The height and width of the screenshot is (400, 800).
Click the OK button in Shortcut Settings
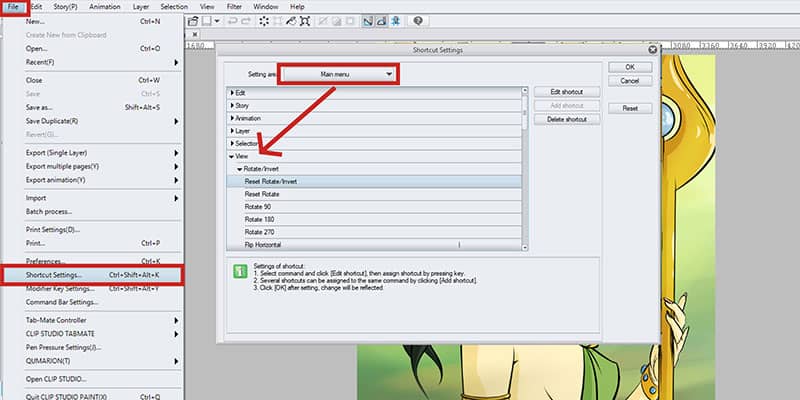click(630, 67)
